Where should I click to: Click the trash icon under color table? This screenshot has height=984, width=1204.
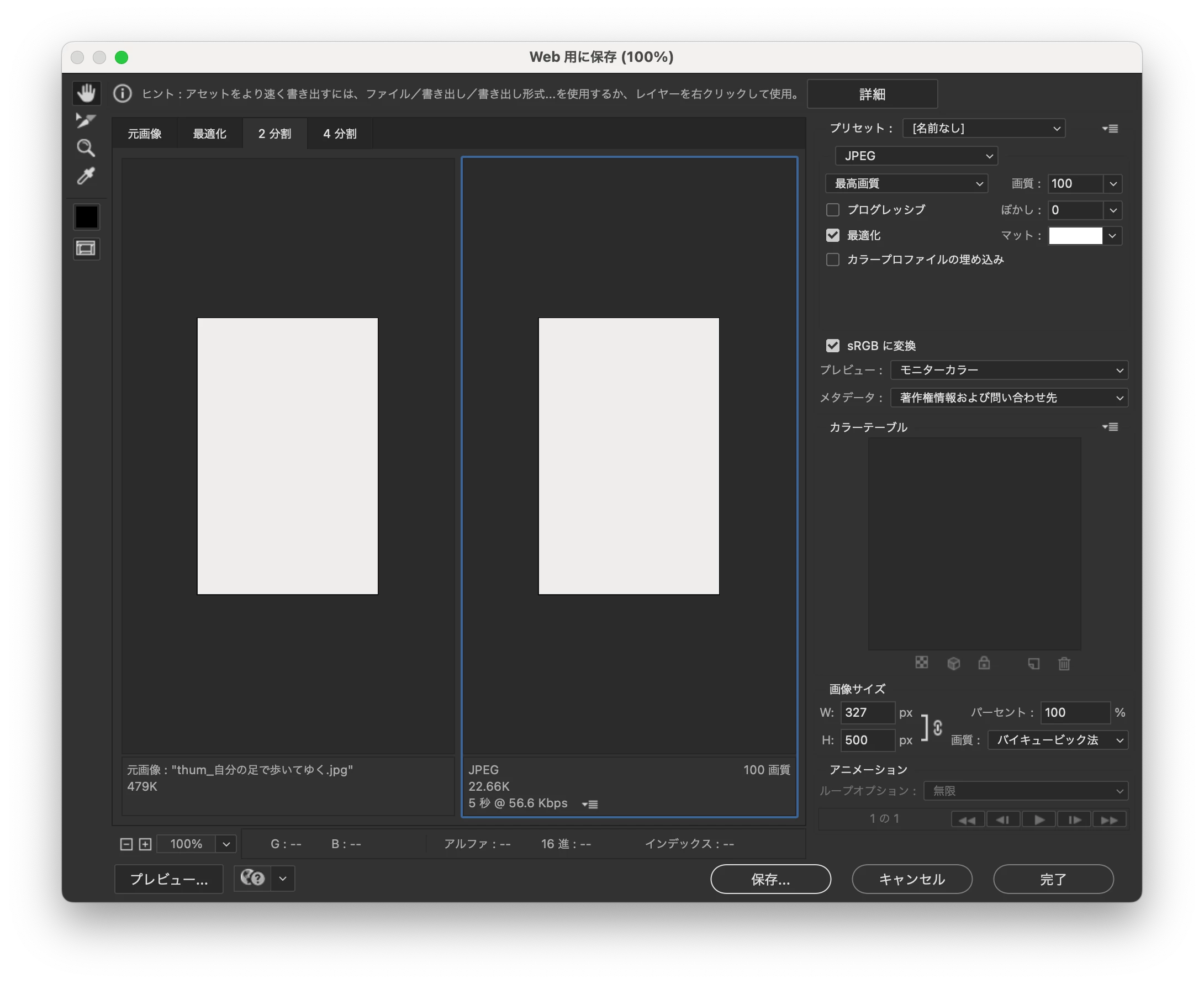pyautogui.click(x=1064, y=663)
